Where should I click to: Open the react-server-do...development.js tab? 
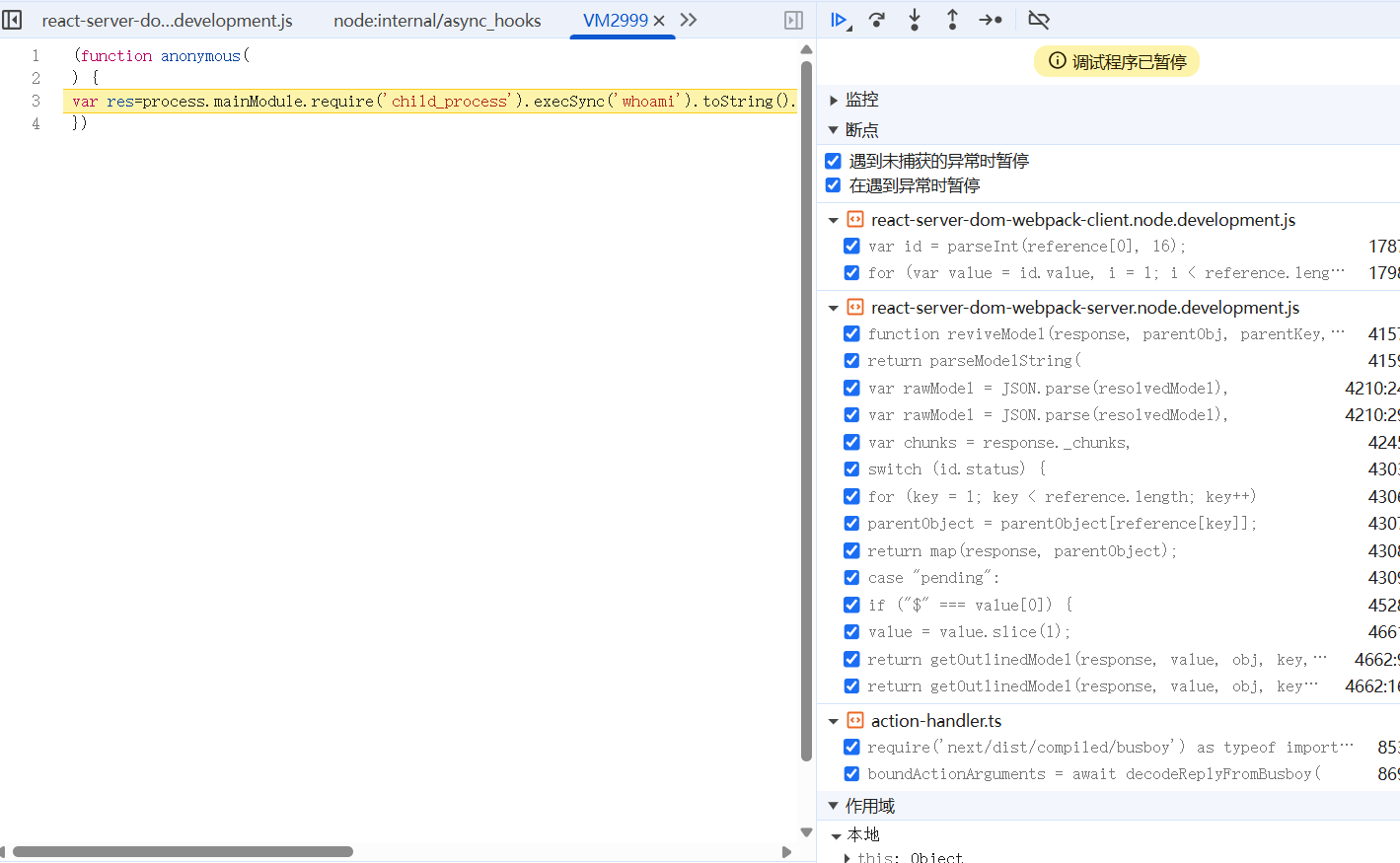[167, 21]
